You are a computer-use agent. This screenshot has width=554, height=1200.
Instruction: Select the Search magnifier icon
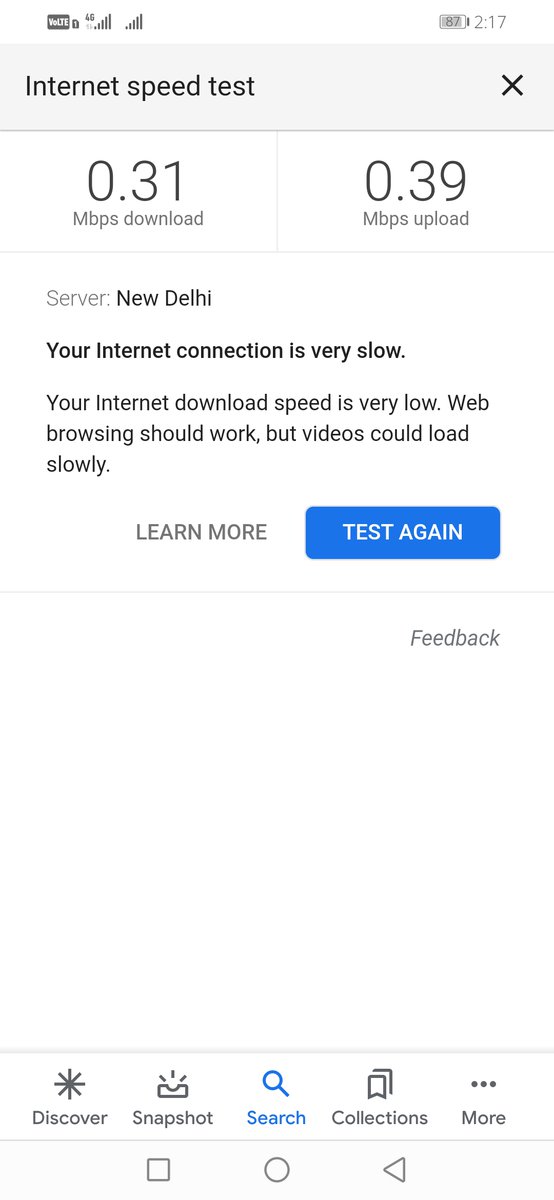point(276,1084)
